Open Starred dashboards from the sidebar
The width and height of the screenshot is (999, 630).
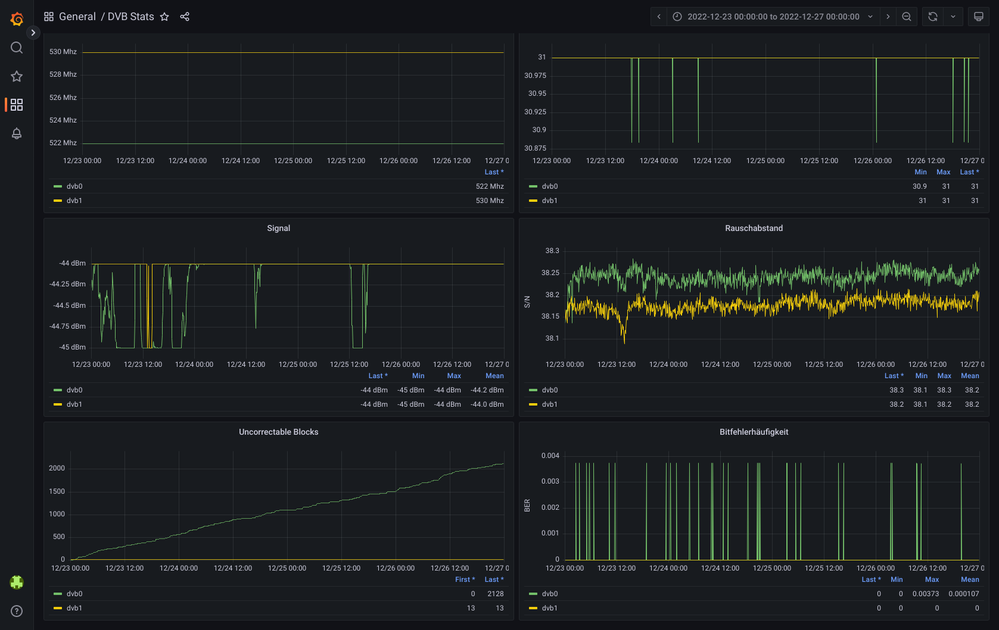(16, 76)
